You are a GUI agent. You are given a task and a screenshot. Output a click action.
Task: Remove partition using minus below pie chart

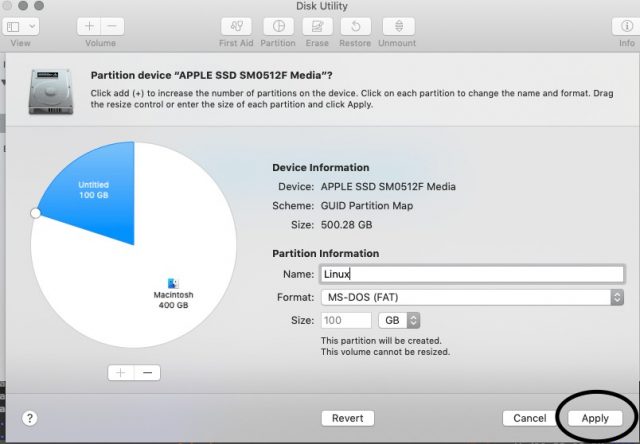point(147,373)
